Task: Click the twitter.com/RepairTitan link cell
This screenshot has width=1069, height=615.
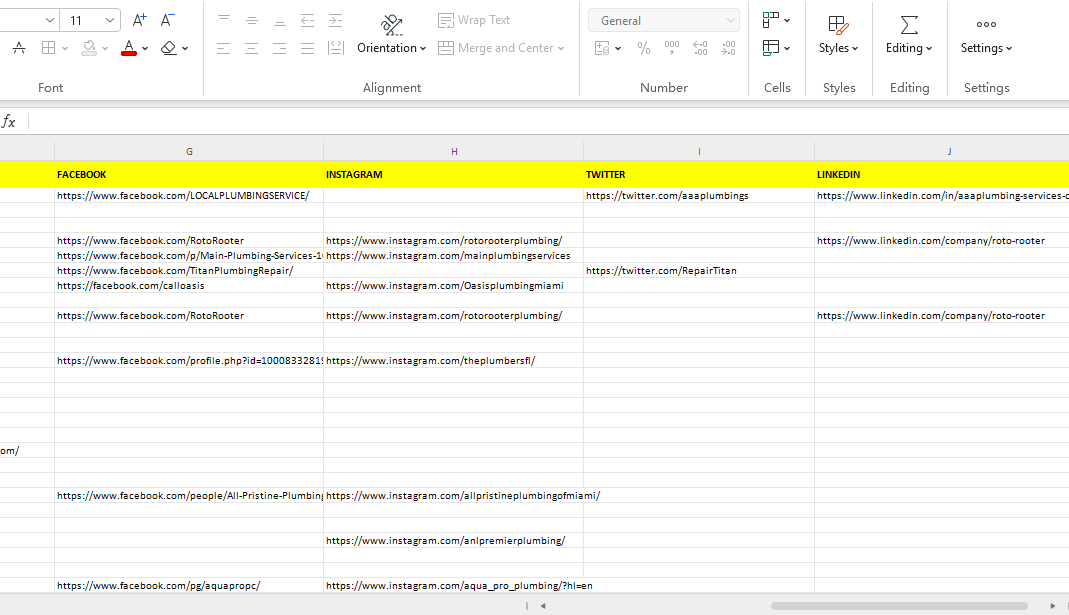Action: (x=661, y=271)
